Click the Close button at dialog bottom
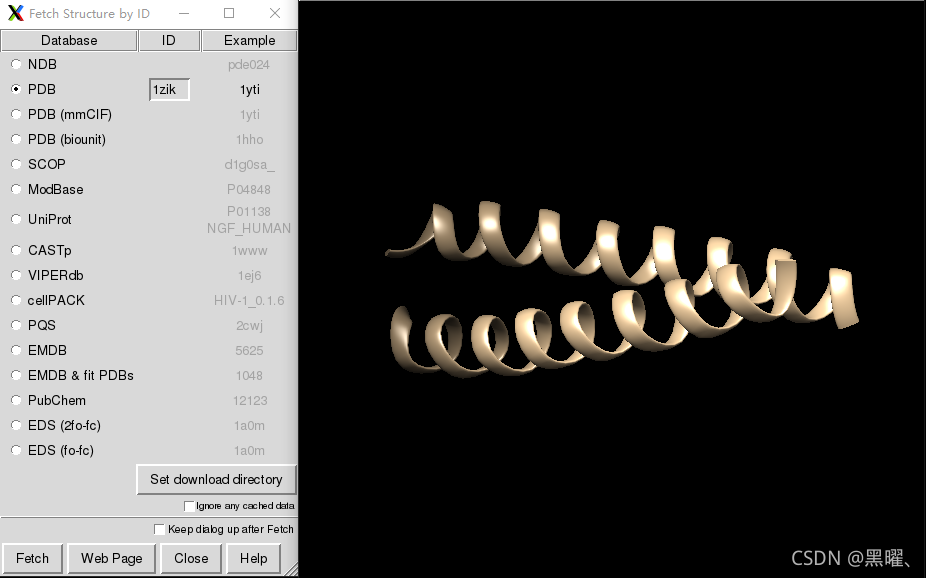926x578 pixels. tap(191, 558)
